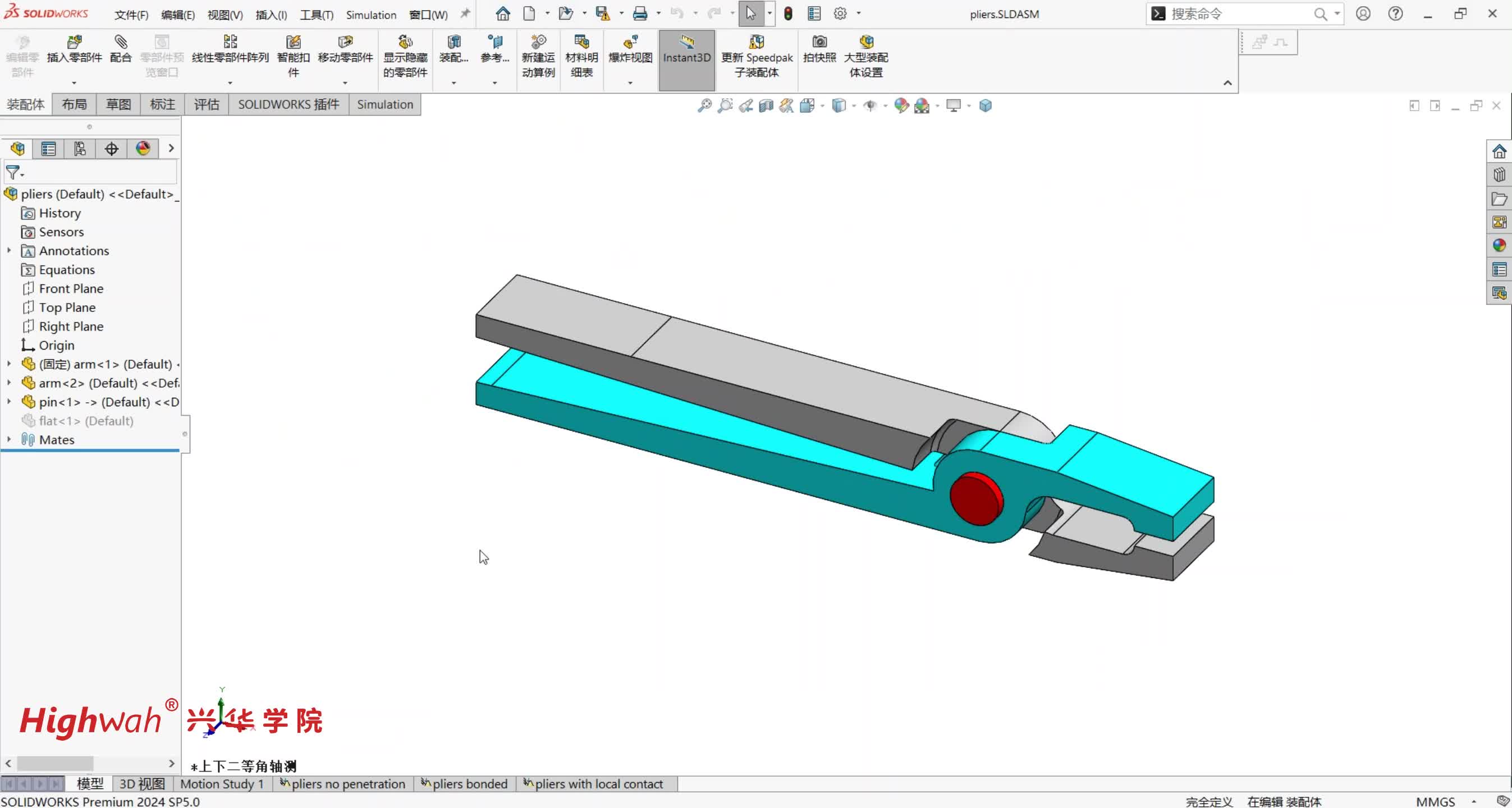Click the Zoom to Fit magnifier icon
The width and height of the screenshot is (1512, 808).
tap(704, 105)
